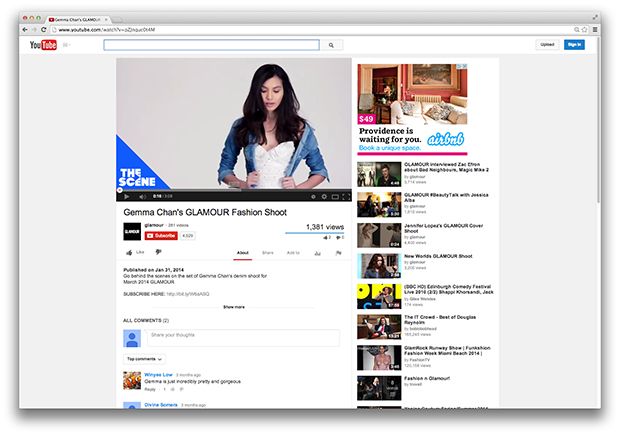The width and height of the screenshot is (620, 435).
Task: Click the New Worlds GLAMOUR Shoot thumbnail
Action: (x=379, y=266)
